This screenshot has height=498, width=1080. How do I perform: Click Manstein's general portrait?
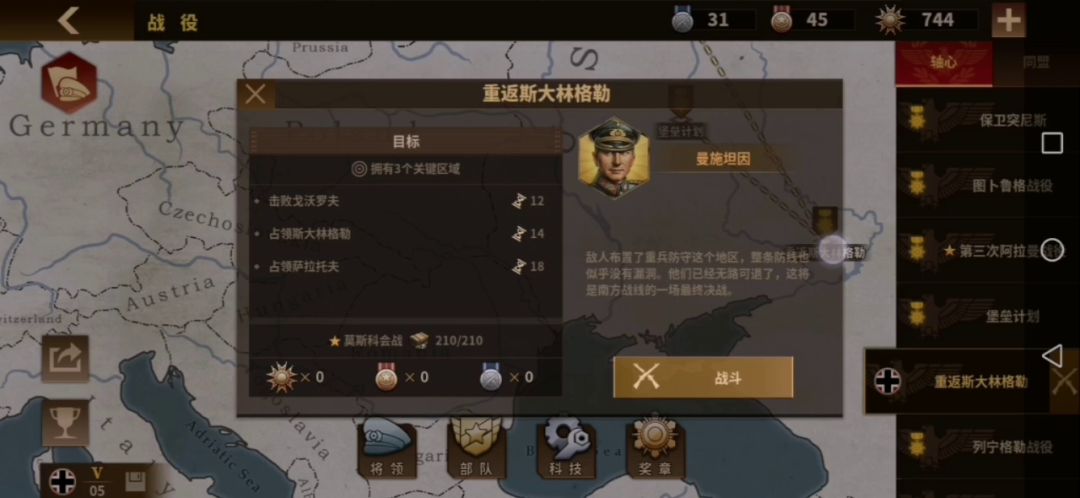613,157
